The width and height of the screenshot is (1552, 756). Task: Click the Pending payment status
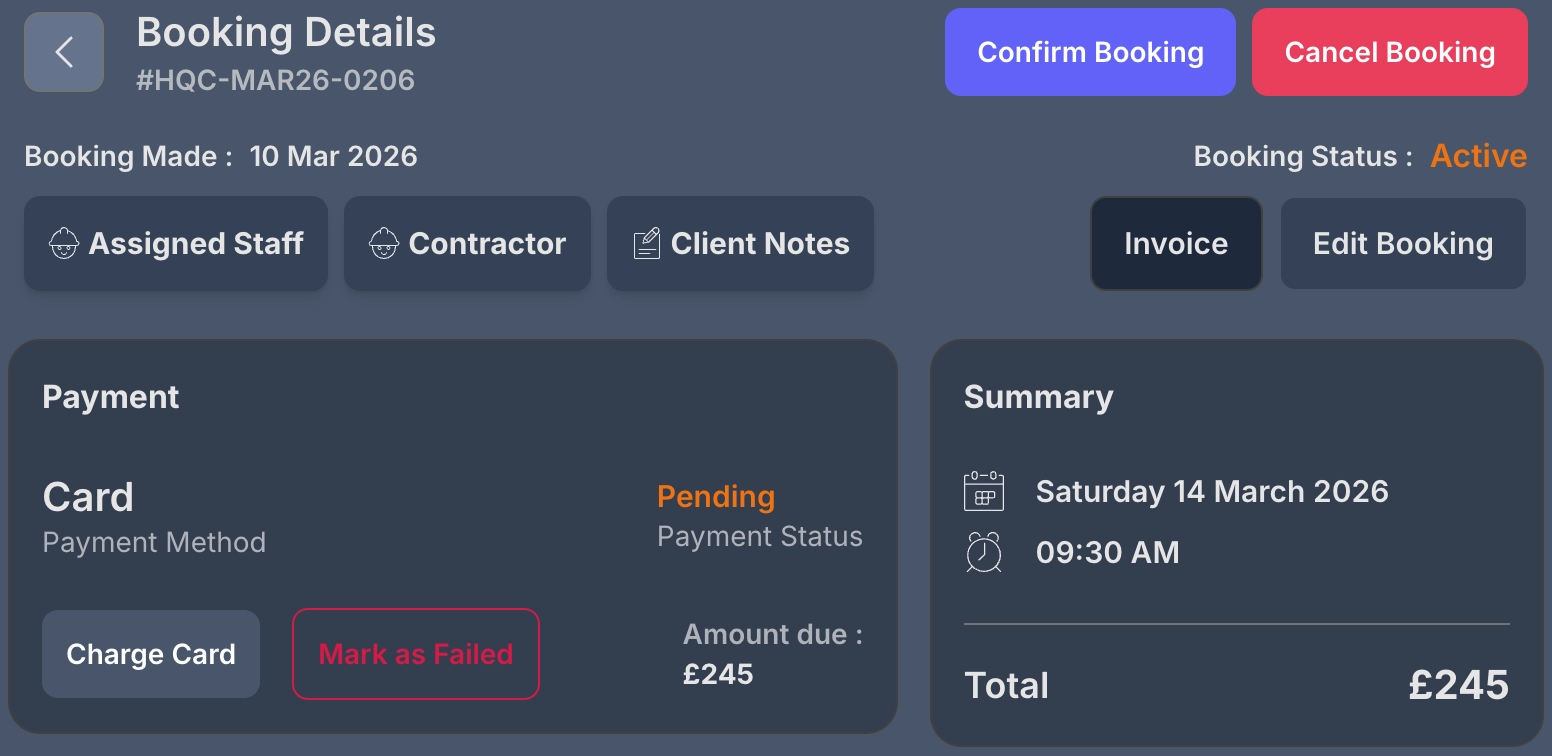716,497
